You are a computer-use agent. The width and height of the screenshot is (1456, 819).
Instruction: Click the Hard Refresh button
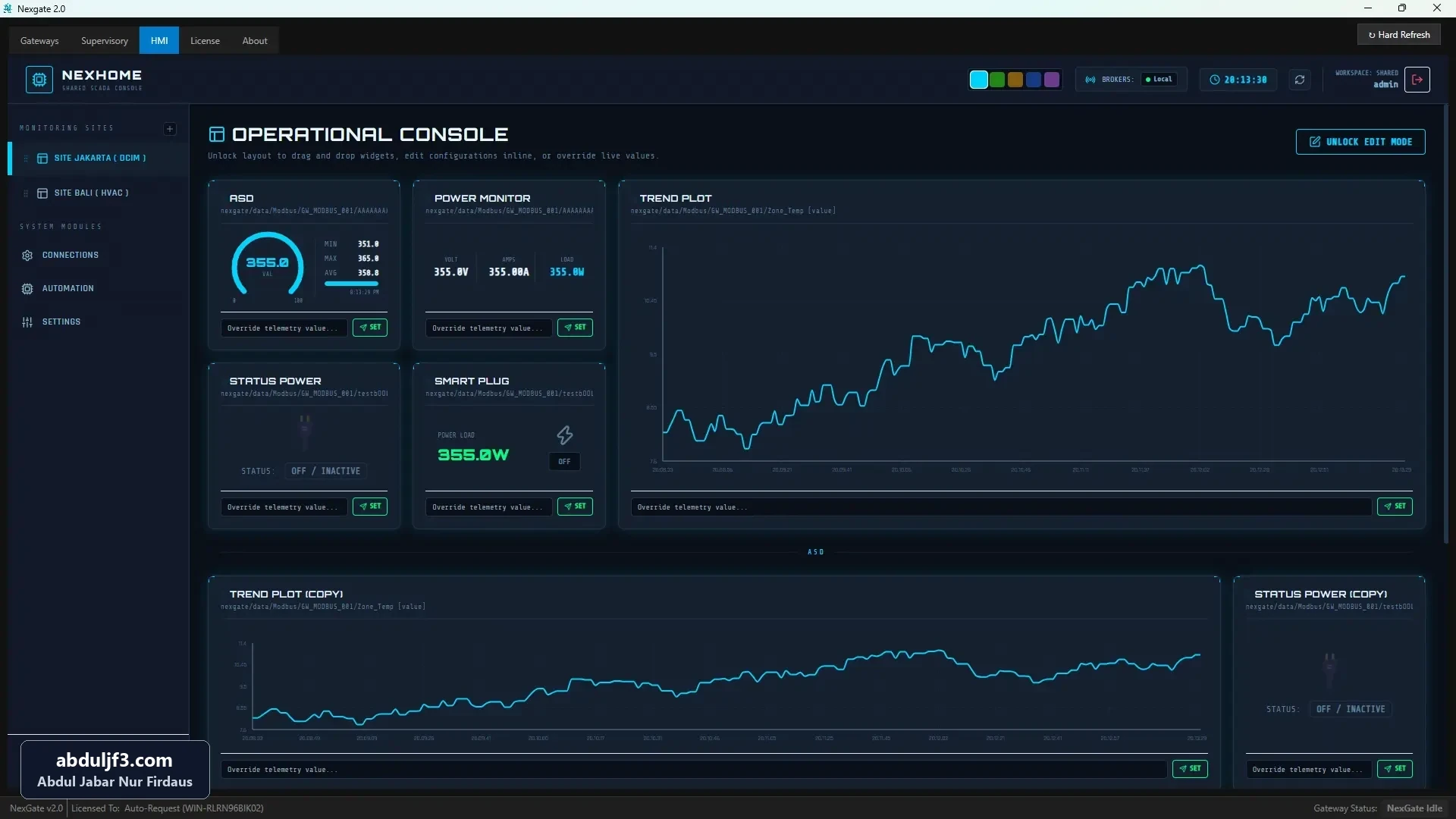click(1399, 35)
